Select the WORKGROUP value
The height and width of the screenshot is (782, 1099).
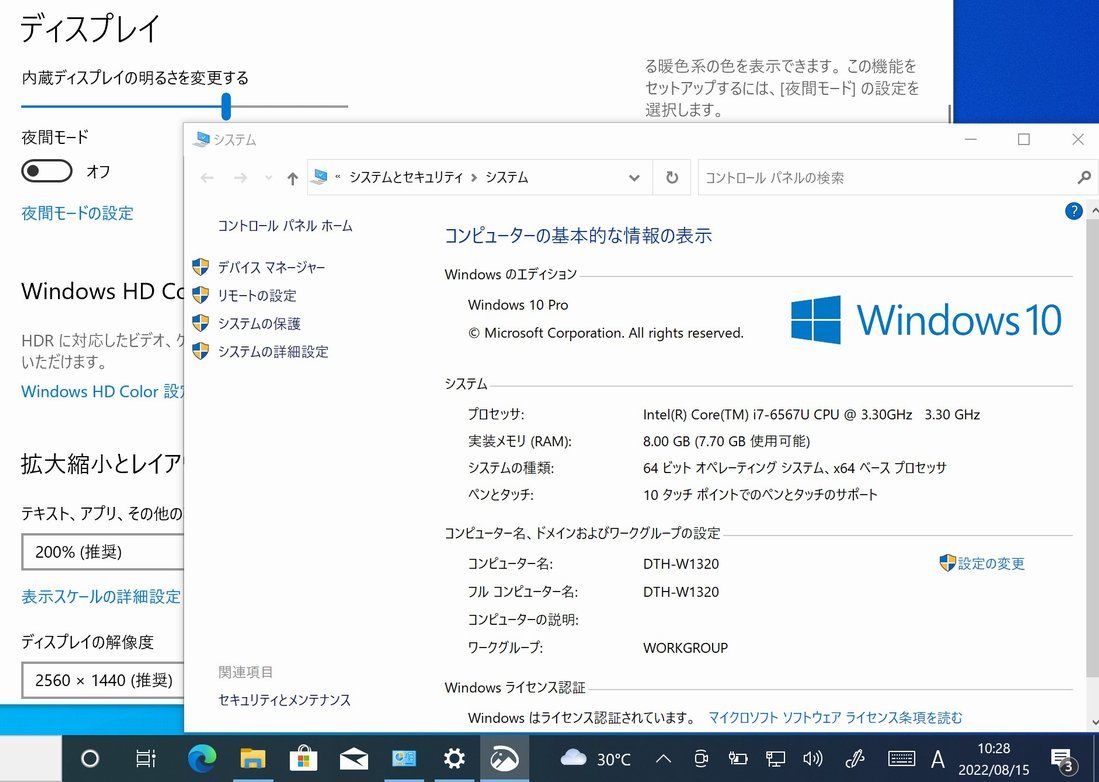point(685,648)
